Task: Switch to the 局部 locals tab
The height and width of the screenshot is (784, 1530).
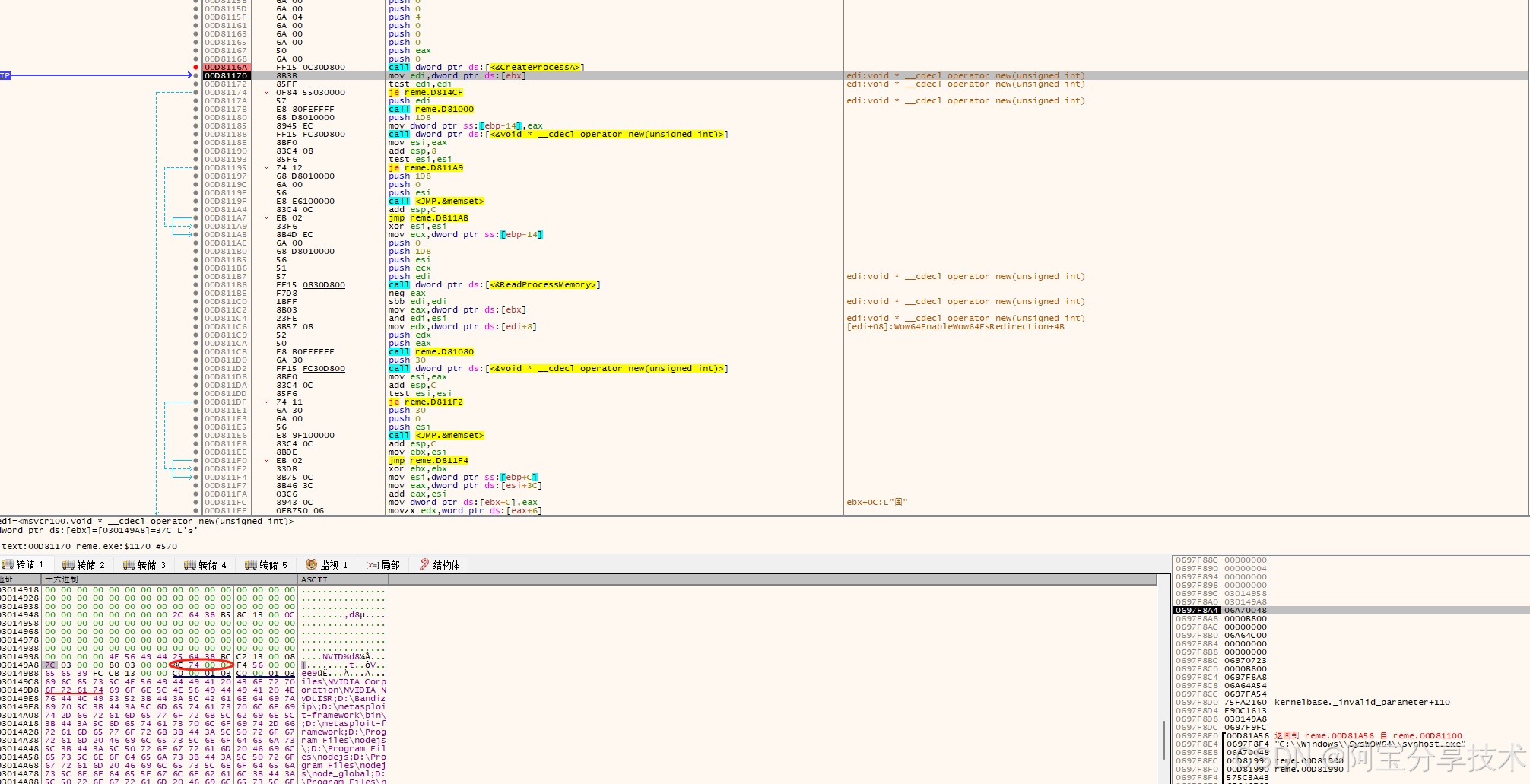Action: [382, 565]
